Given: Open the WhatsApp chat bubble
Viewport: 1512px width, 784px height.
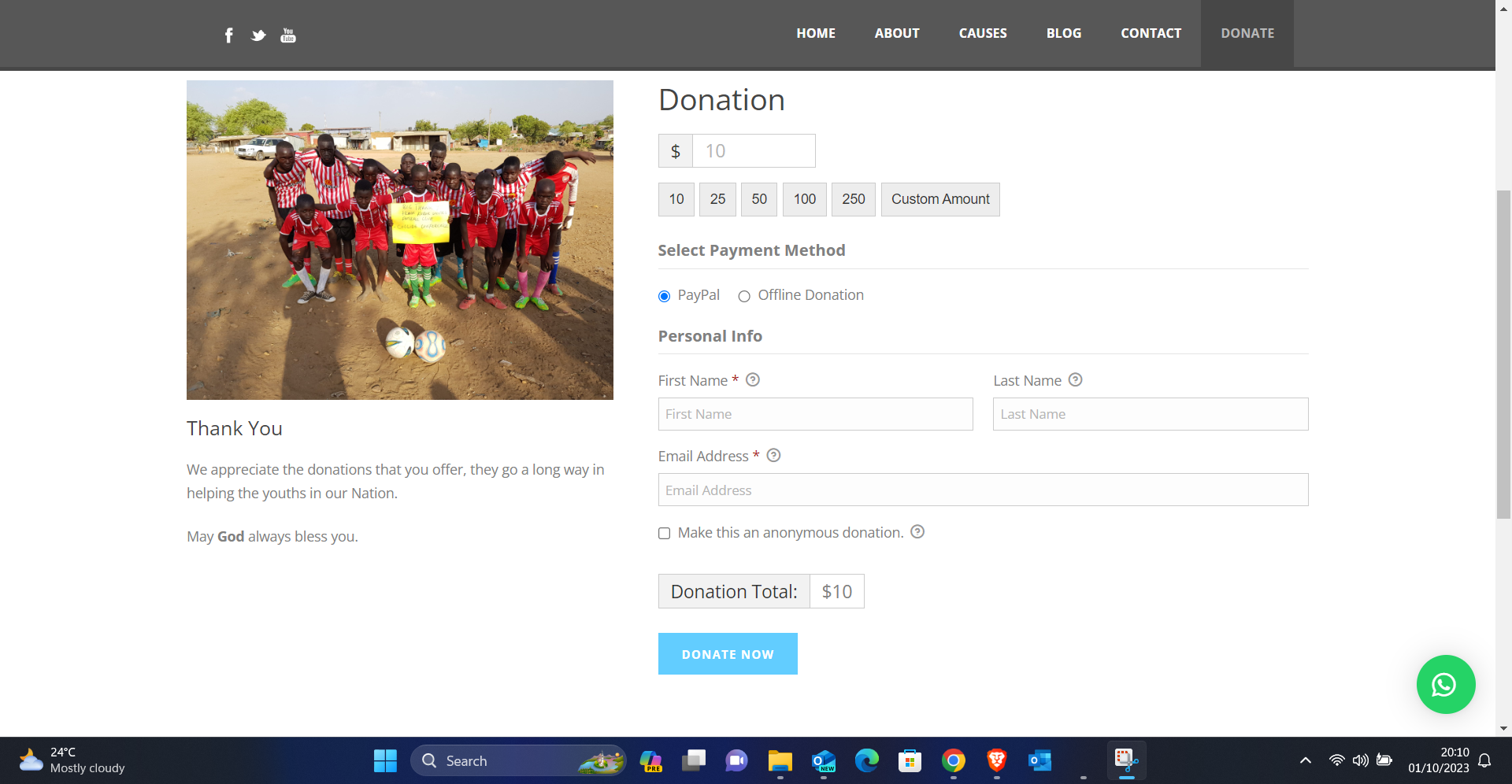Looking at the screenshot, I should pos(1445,685).
